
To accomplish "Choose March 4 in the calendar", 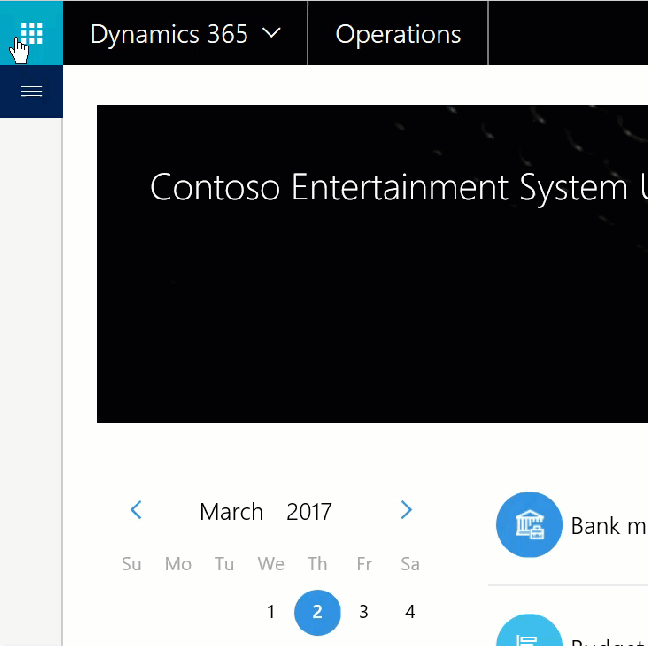I will click(x=410, y=612).
